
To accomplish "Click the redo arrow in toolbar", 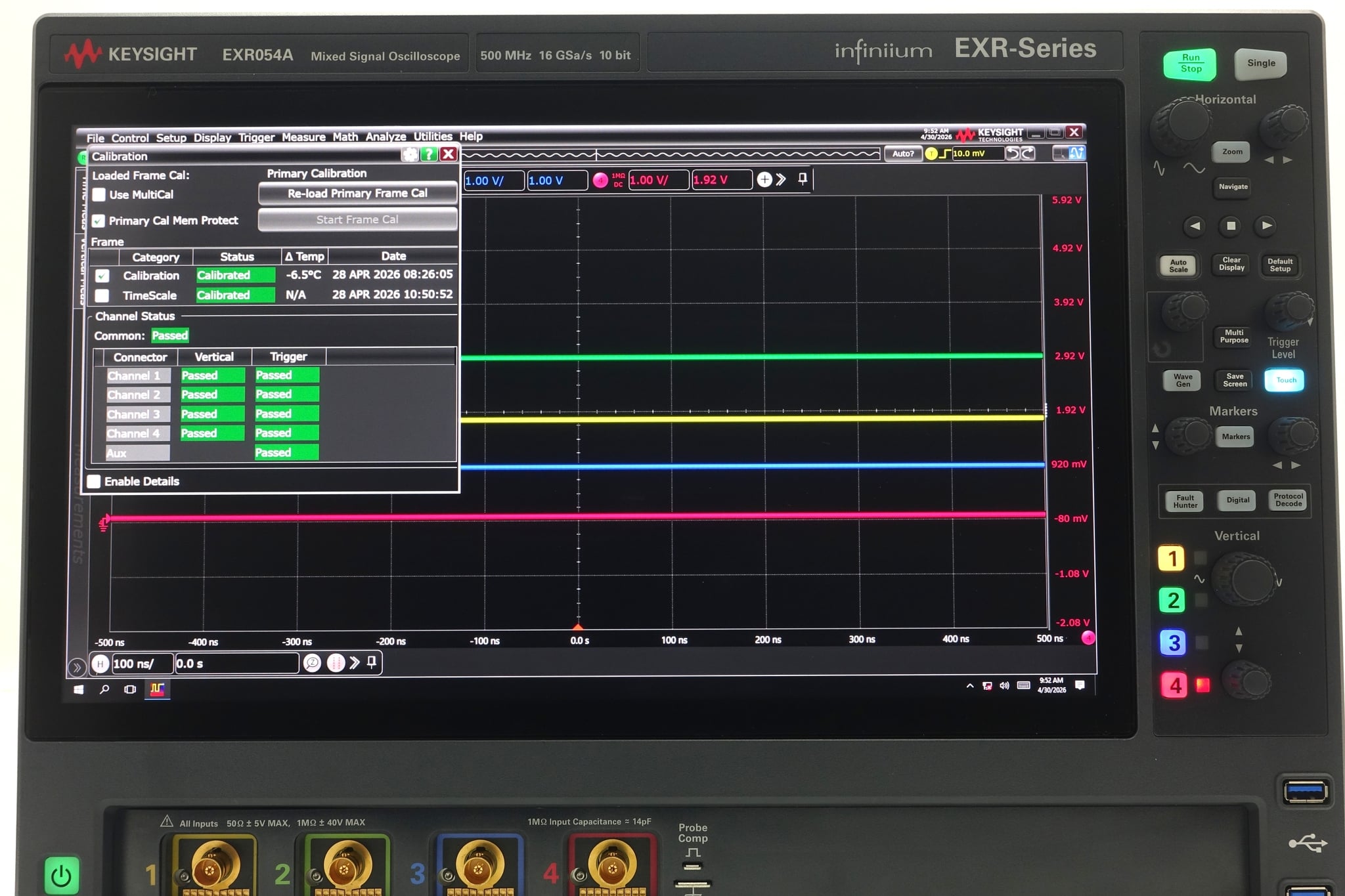I will point(1028,154).
